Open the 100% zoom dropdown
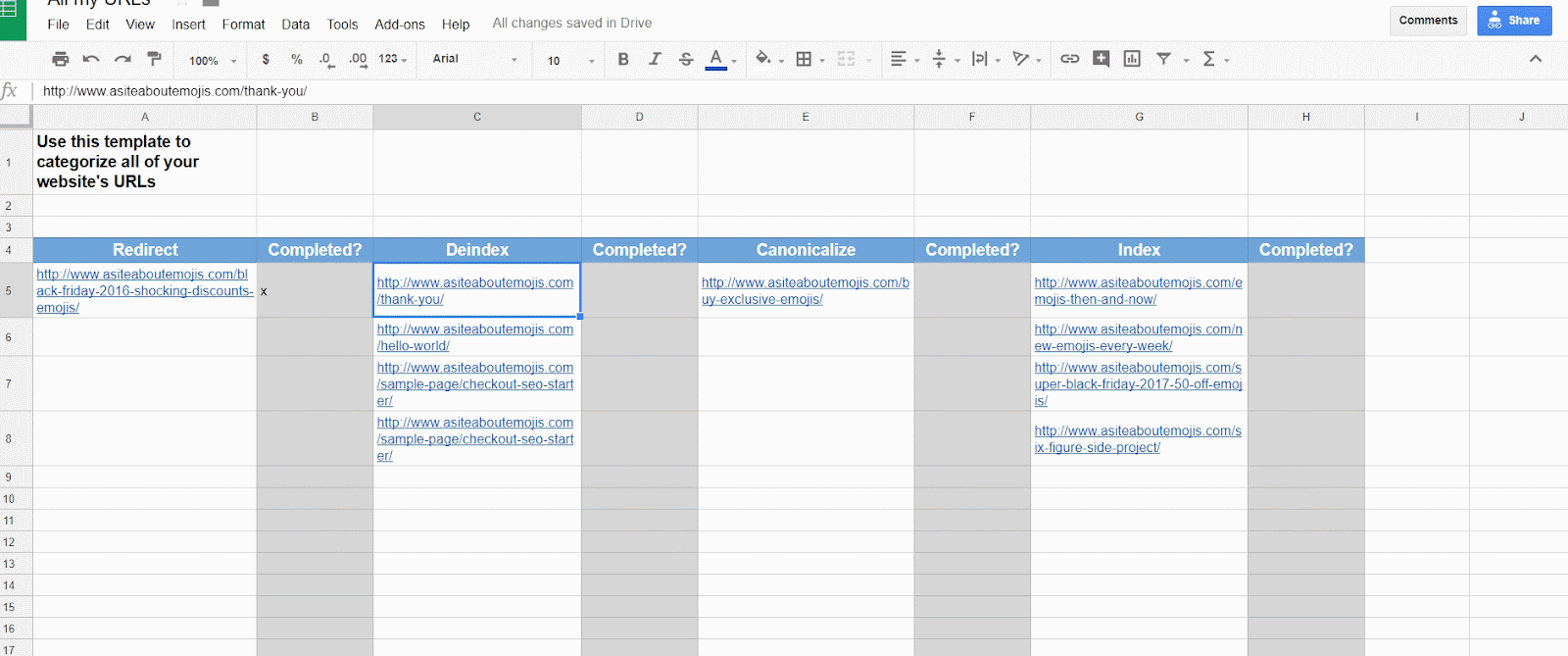This screenshot has width=1568, height=656. [x=213, y=60]
